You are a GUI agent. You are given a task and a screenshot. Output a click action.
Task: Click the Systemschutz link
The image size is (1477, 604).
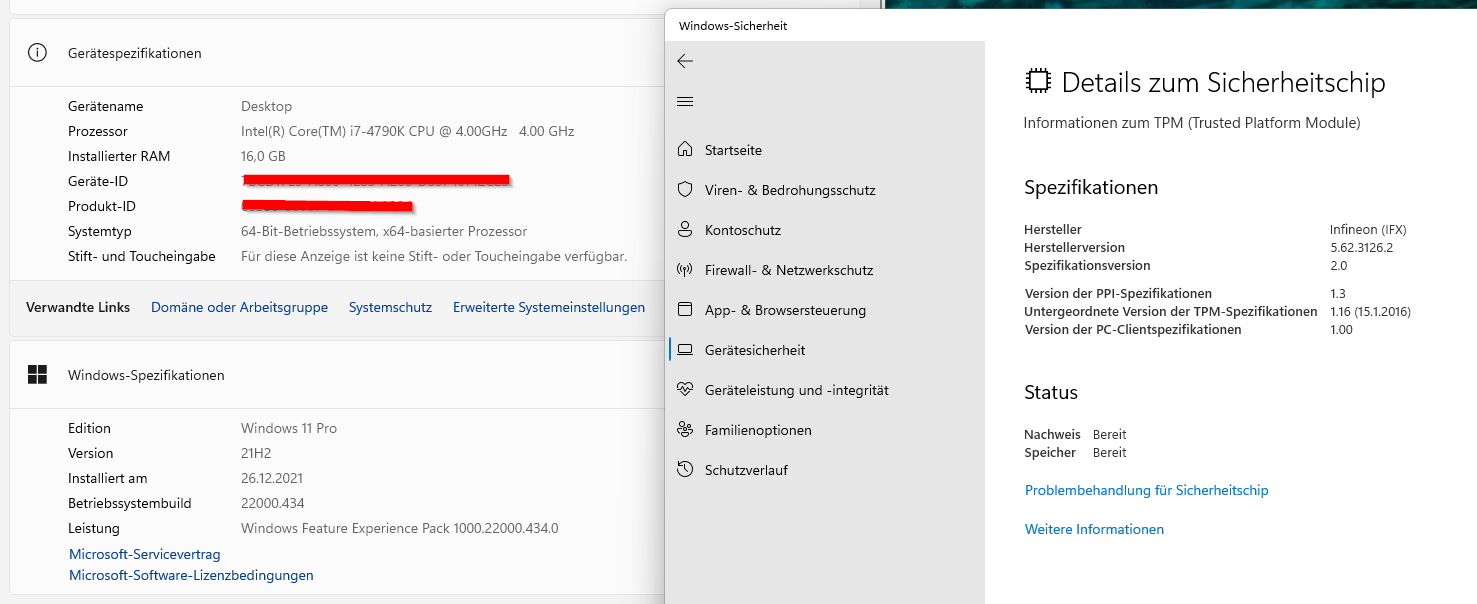(390, 308)
